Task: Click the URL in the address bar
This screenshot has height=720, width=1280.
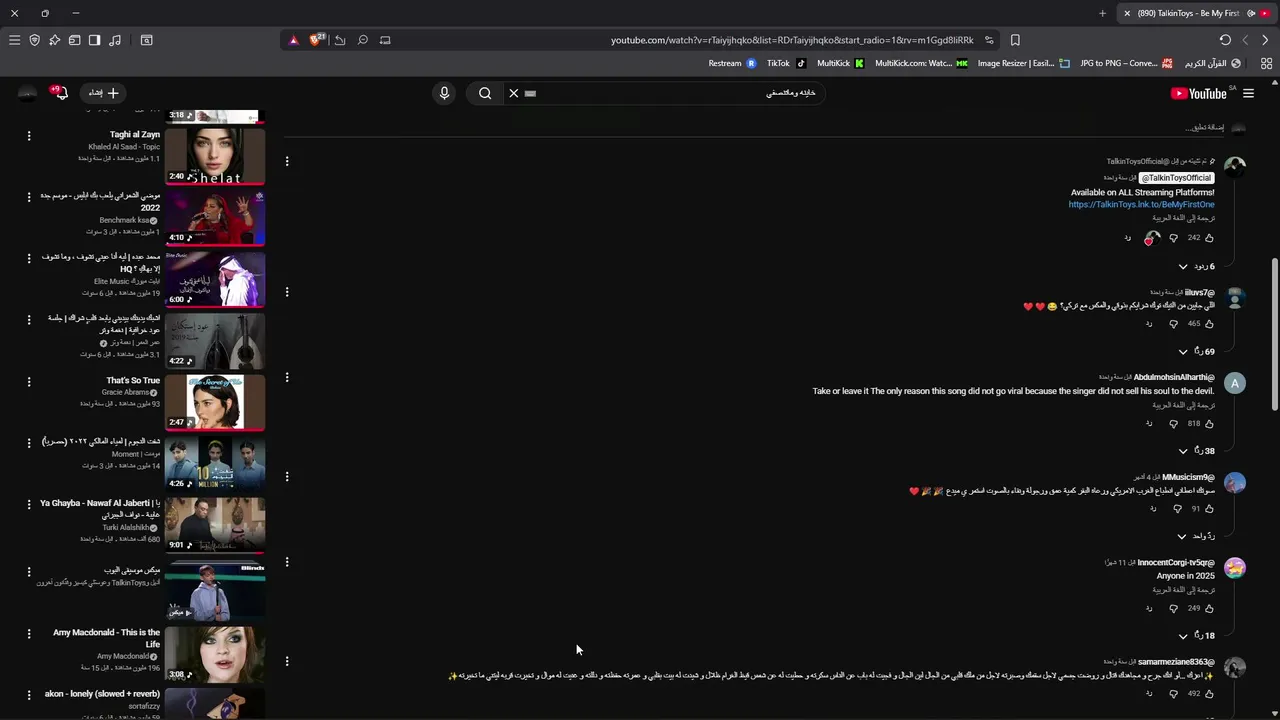Action: pos(792,40)
